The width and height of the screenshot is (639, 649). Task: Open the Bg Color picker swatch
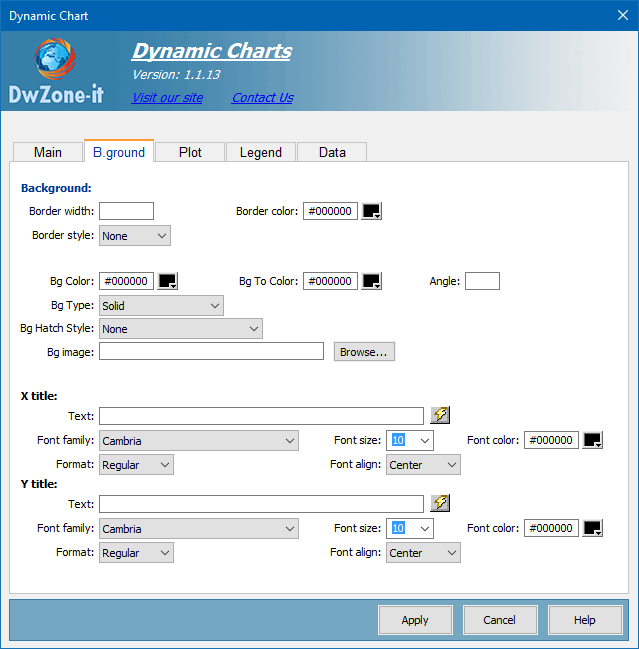(168, 282)
